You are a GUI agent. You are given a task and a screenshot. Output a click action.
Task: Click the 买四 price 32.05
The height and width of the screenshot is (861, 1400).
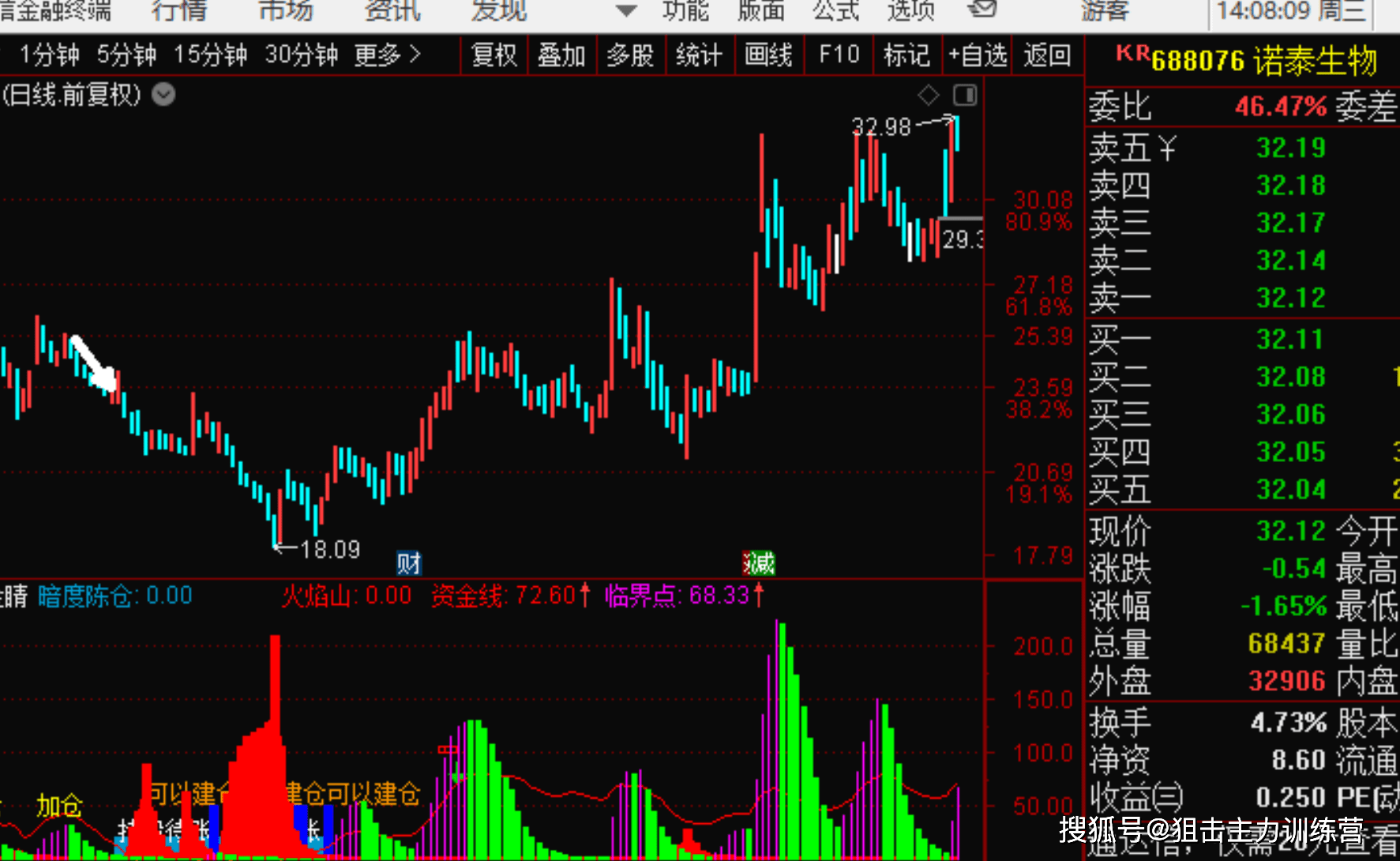(x=1291, y=452)
